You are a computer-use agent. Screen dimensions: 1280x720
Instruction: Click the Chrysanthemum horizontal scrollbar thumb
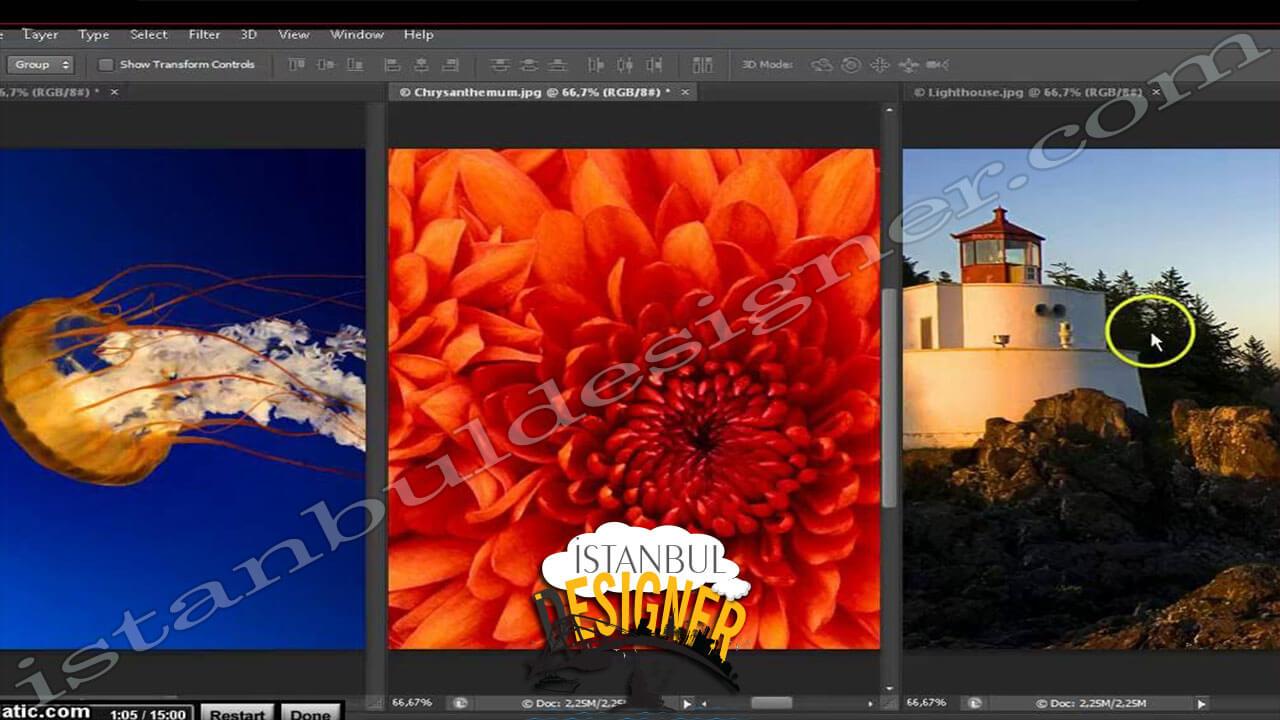(771, 704)
